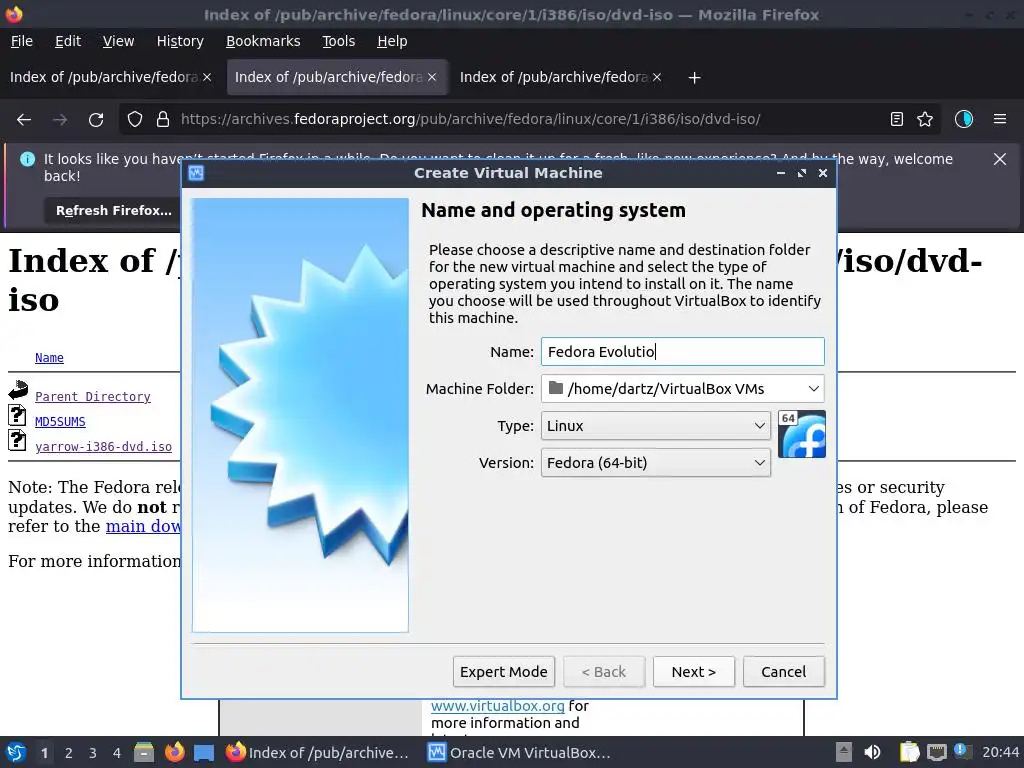Viewport: 1024px width, 768px height.
Task: Click the Expert Mode button
Action: tap(504, 672)
